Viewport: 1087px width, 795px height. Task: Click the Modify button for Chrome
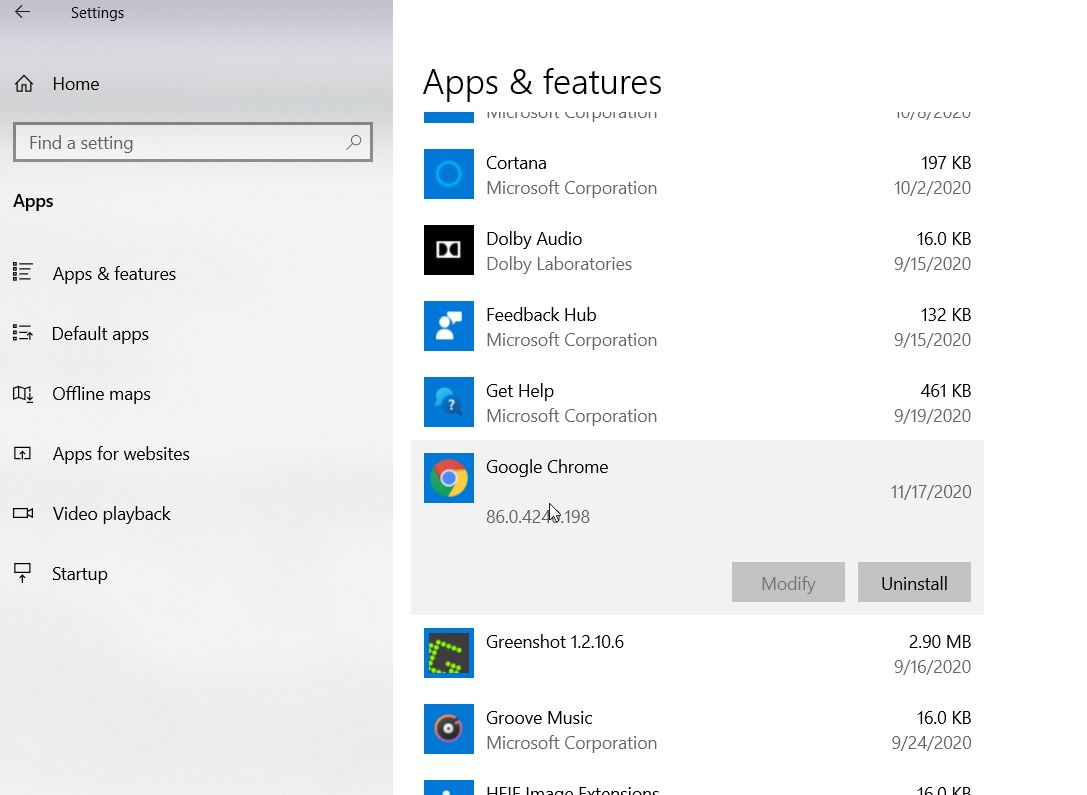[x=788, y=582]
